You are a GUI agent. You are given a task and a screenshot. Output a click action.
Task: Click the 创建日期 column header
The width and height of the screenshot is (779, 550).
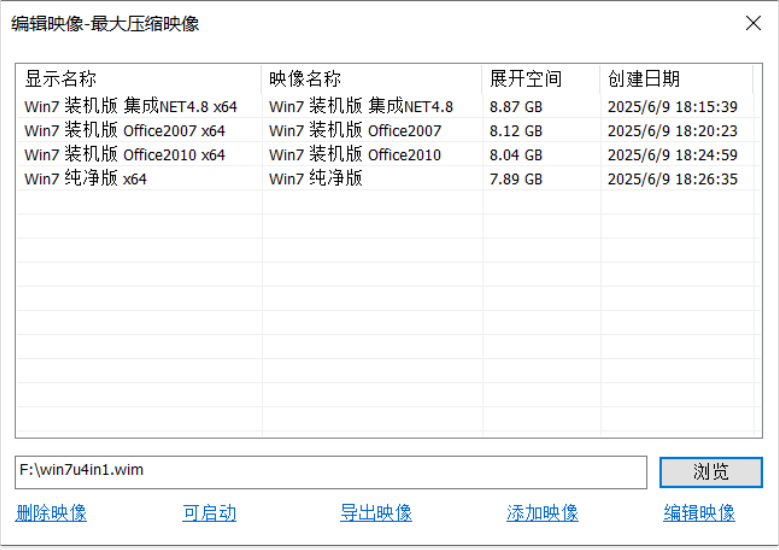[x=677, y=79]
